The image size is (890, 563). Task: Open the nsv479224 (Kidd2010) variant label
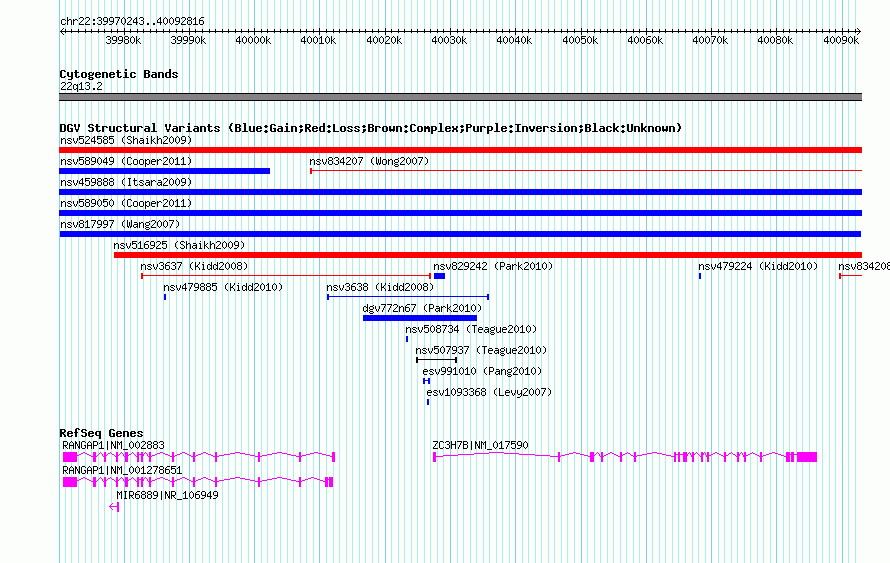coord(758,266)
